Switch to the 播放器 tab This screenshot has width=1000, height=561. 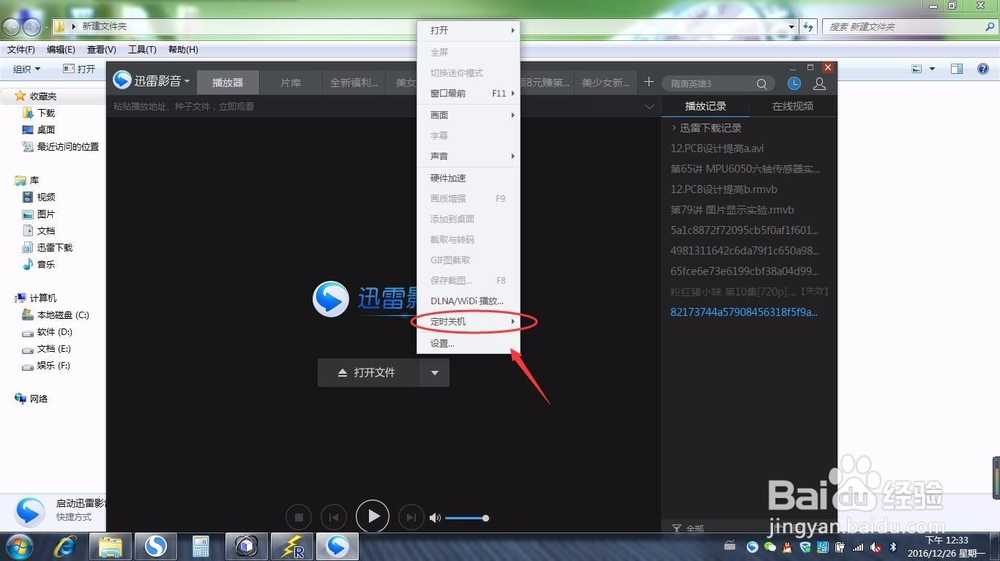pyautogui.click(x=228, y=82)
